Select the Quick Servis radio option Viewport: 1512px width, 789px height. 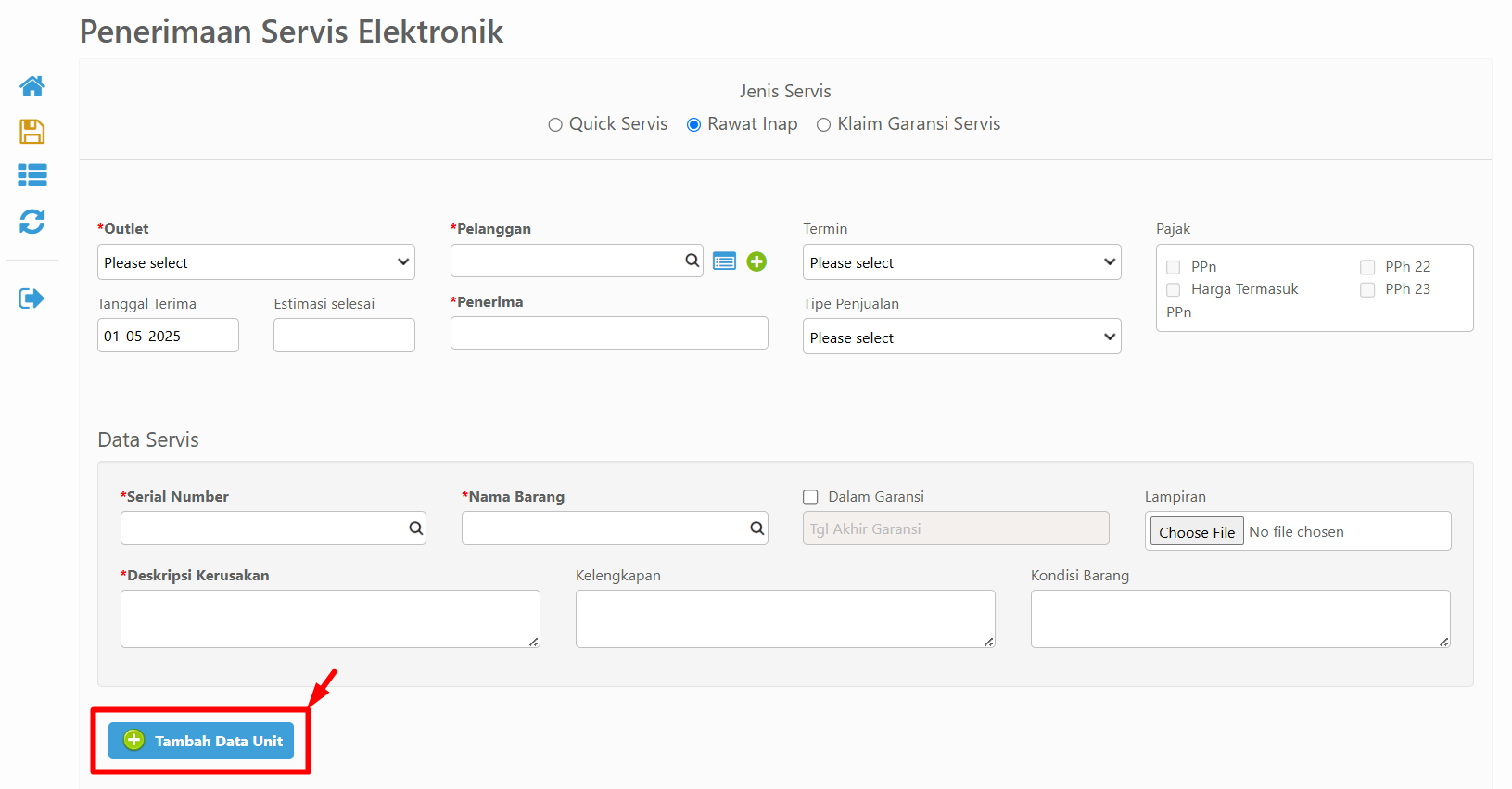[555, 125]
